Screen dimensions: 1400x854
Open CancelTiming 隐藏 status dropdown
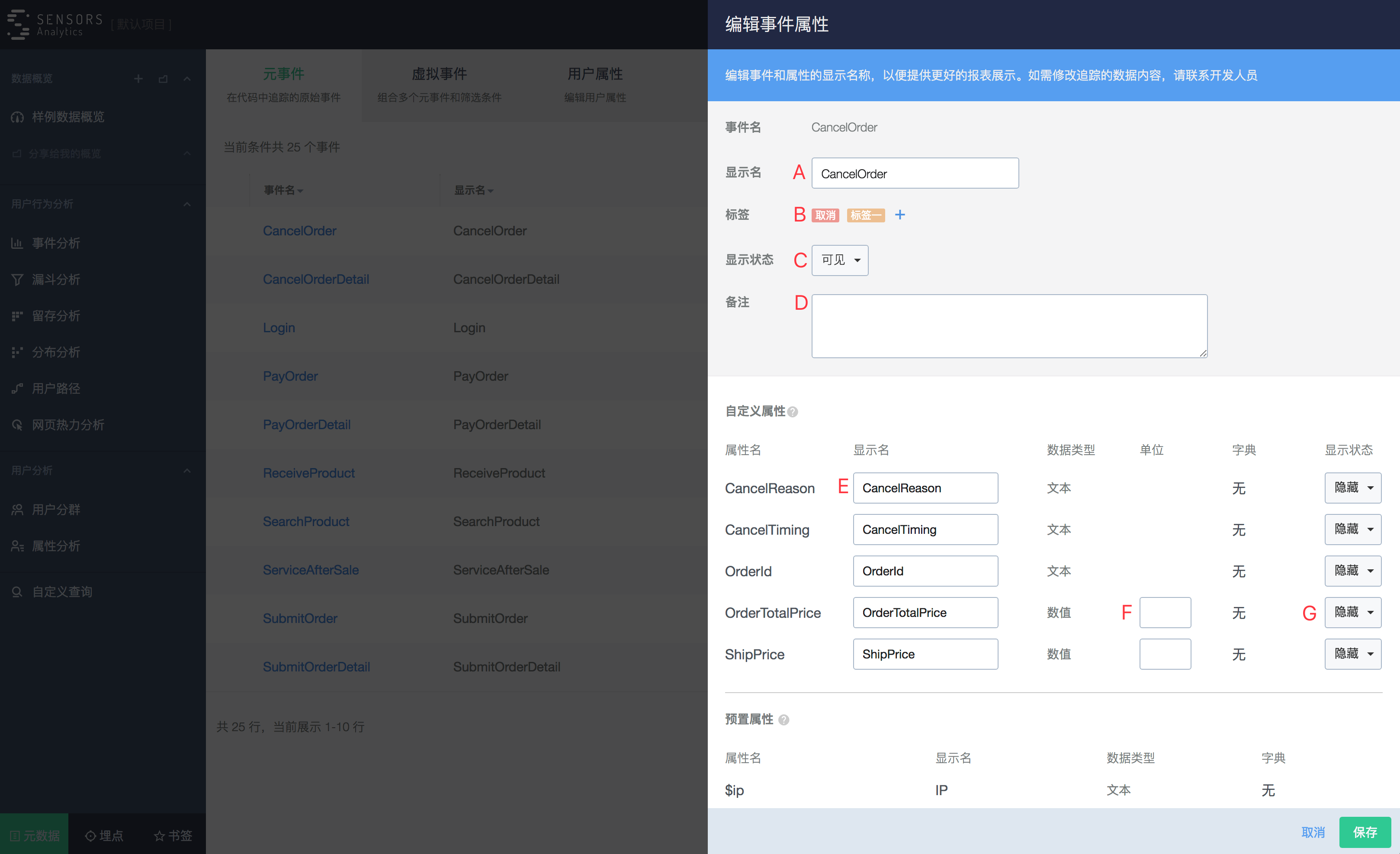[x=1353, y=530]
